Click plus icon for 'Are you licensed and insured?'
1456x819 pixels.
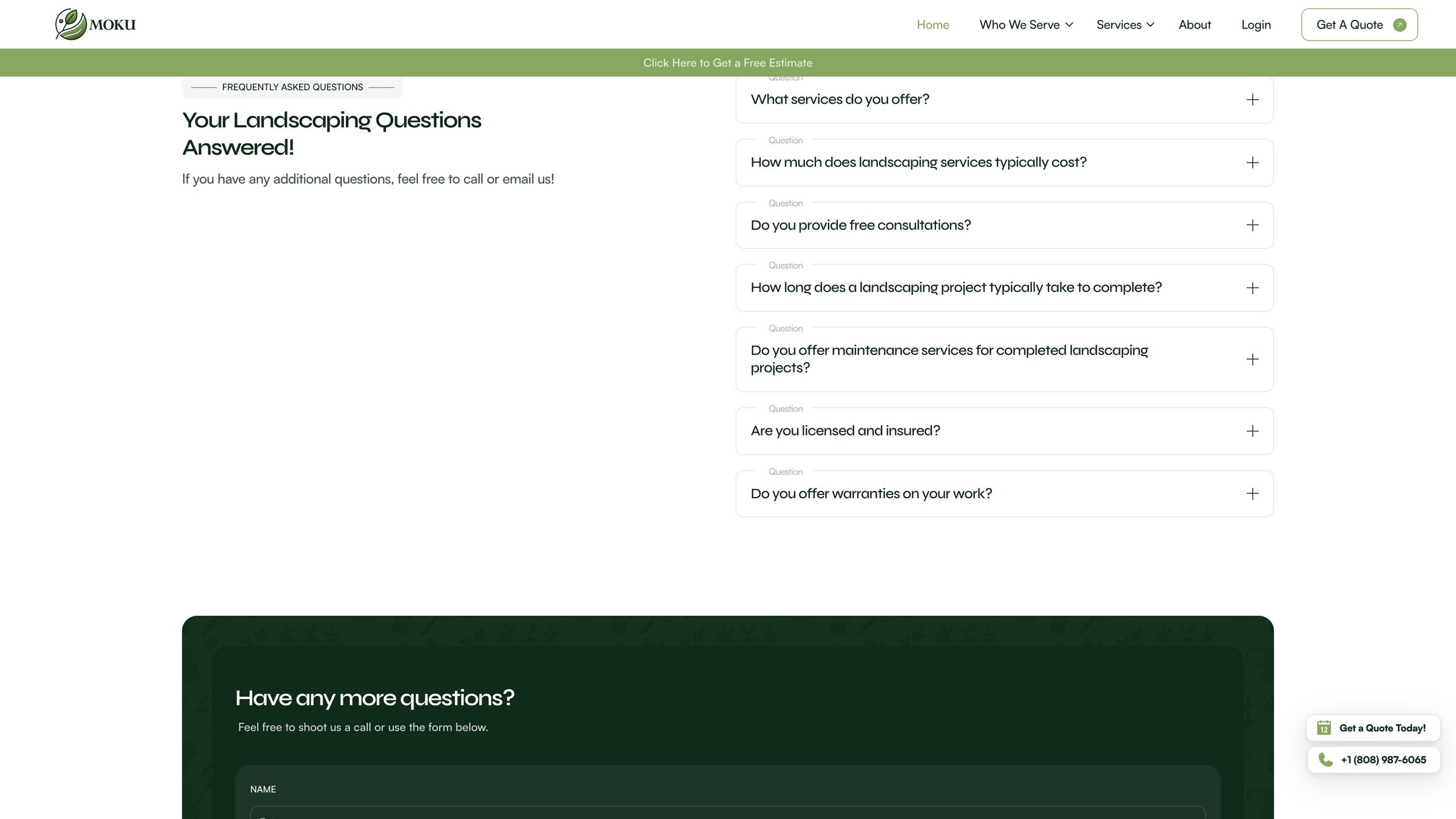tap(1252, 431)
